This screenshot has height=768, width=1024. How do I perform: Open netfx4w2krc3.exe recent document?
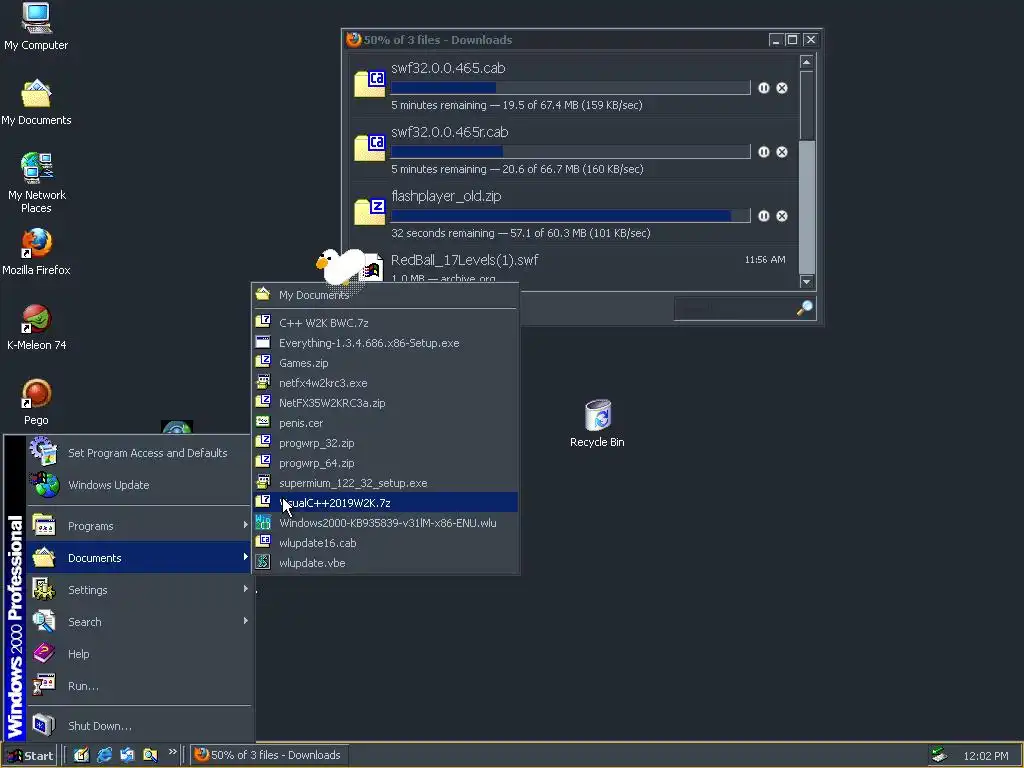(385, 383)
